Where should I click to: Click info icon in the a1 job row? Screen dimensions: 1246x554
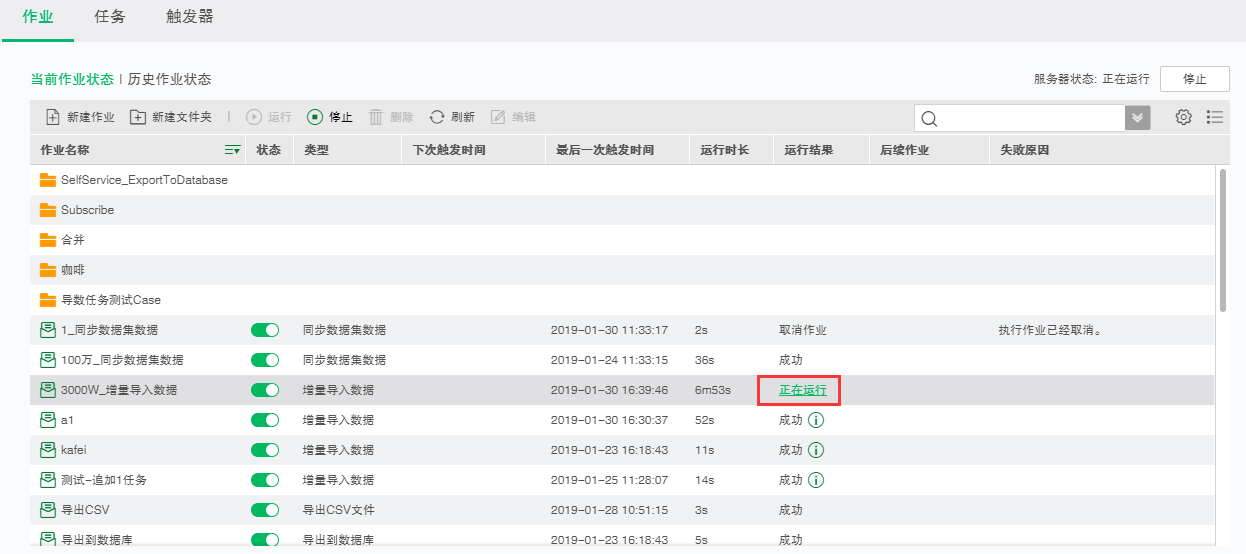(816, 420)
